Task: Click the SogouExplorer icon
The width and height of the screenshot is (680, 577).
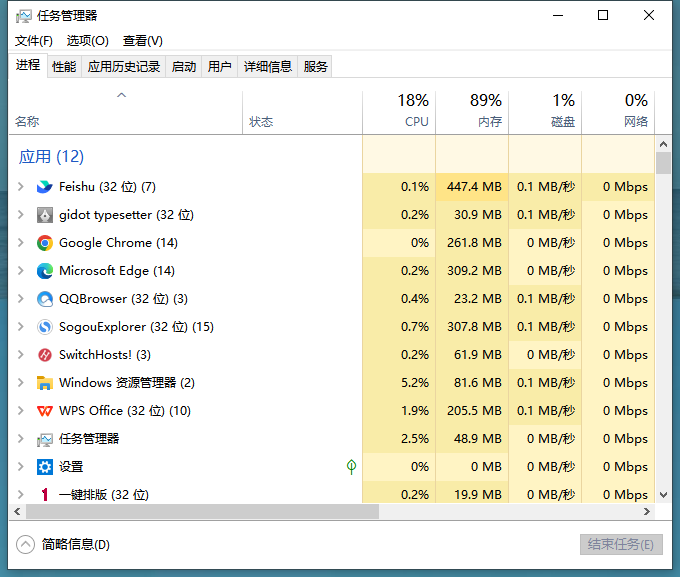Action: click(x=45, y=327)
